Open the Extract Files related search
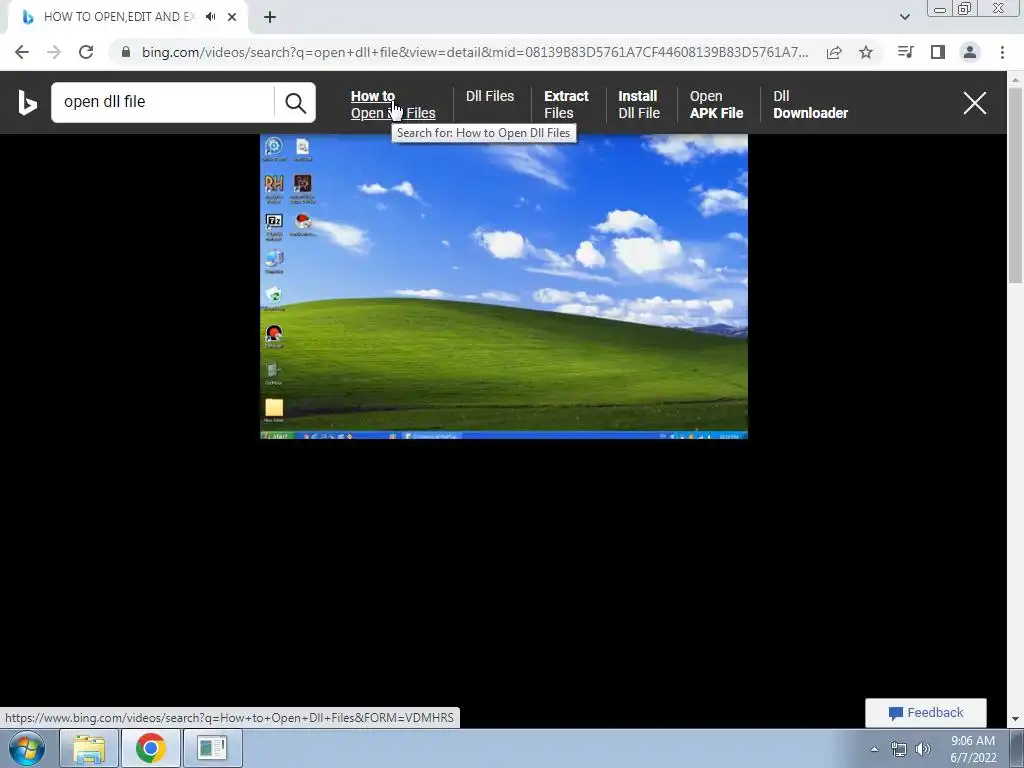Screen dimensions: 1024x768 pyautogui.click(x=566, y=104)
